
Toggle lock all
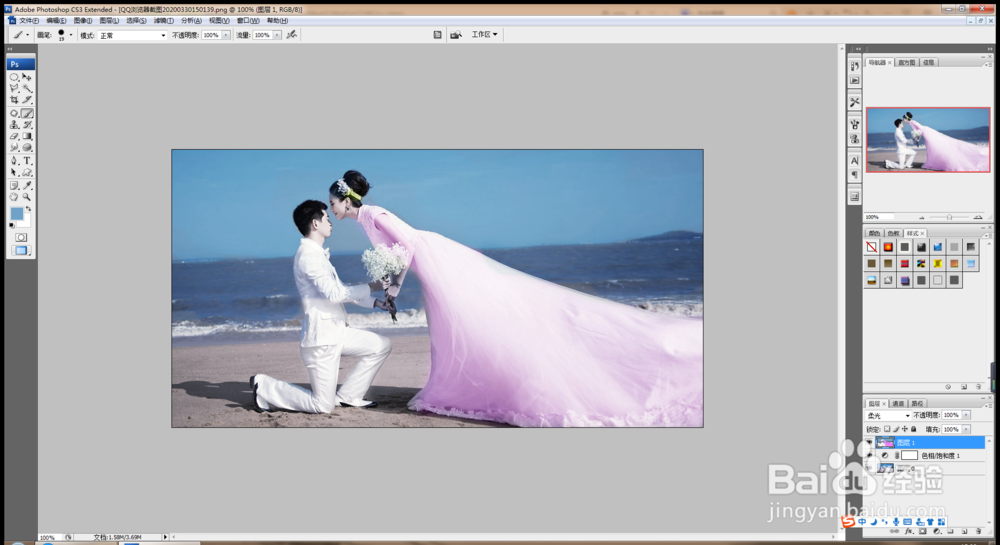click(x=914, y=429)
